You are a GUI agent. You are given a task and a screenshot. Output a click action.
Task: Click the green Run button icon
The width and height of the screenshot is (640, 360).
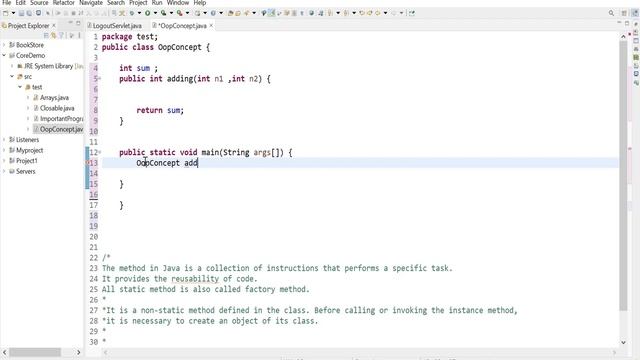[x=147, y=13]
